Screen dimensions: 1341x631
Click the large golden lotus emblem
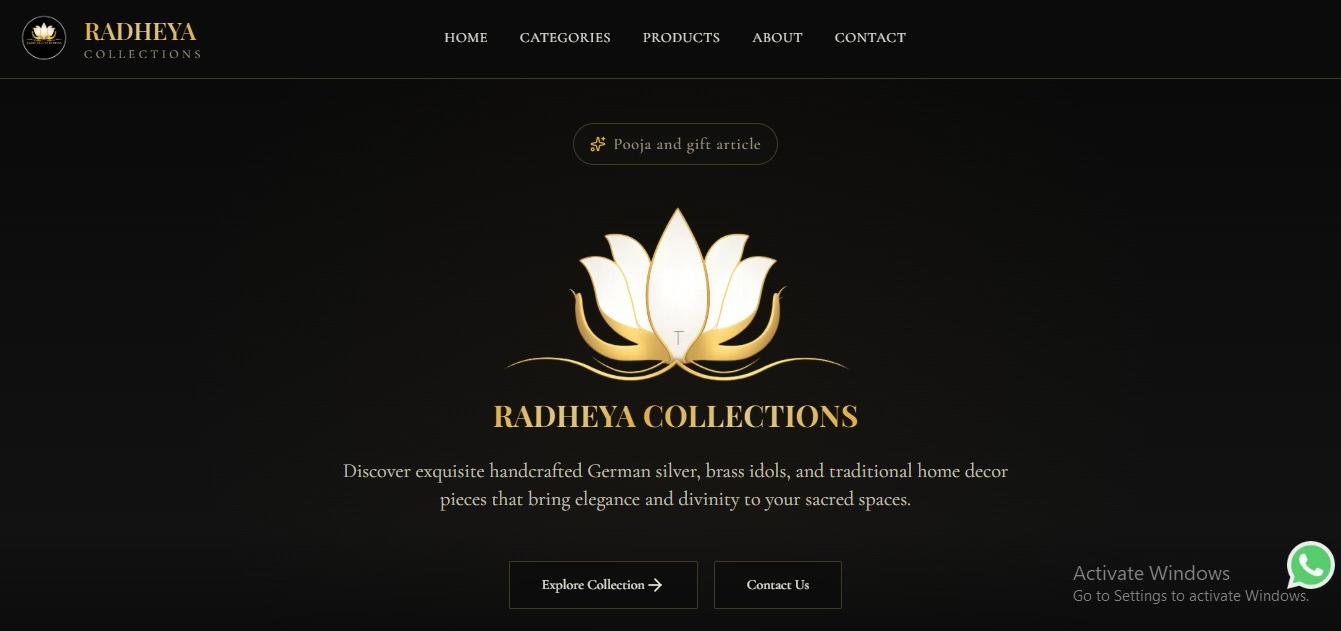click(677, 294)
